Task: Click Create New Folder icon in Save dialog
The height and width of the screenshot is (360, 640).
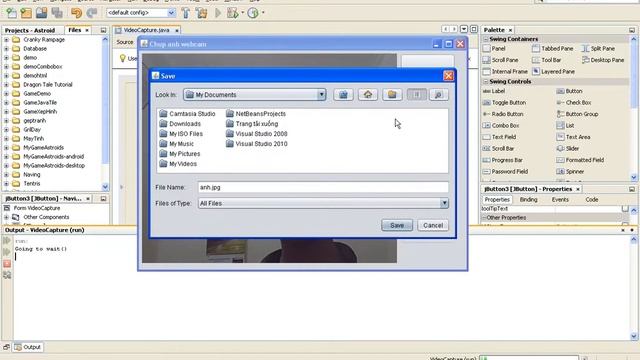Action: [x=392, y=95]
